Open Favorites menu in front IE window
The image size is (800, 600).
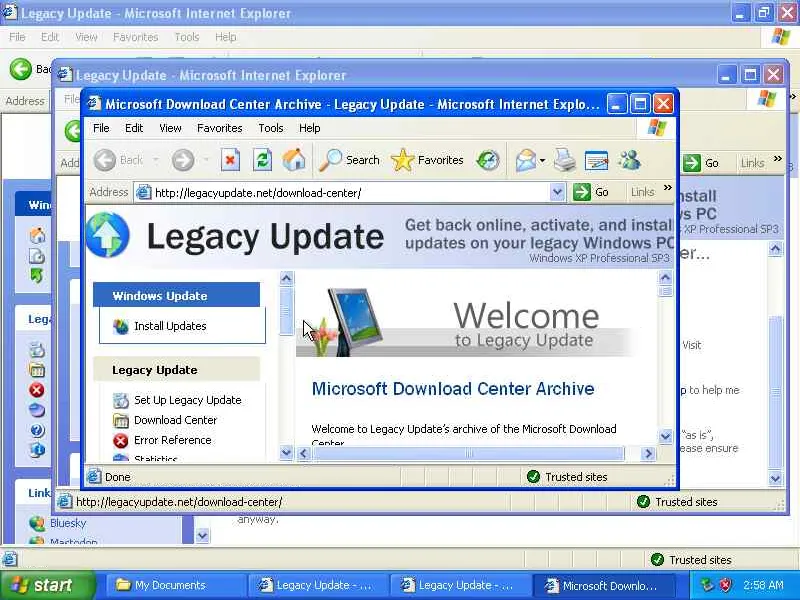click(219, 128)
